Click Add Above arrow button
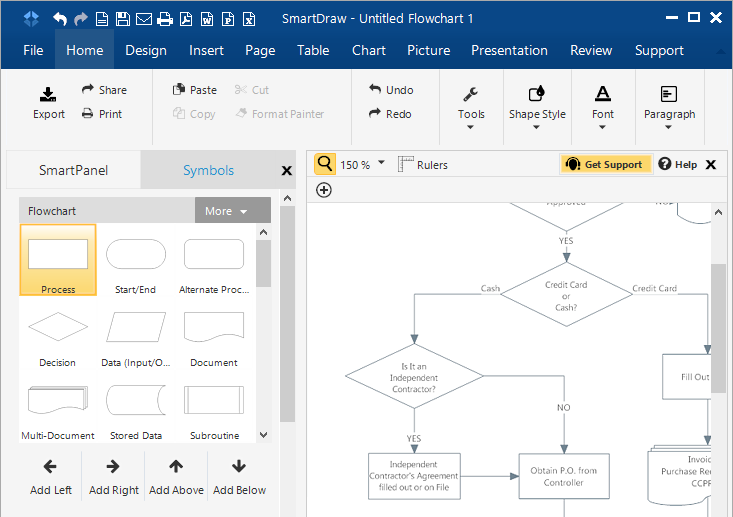 [x=176, y=477]
